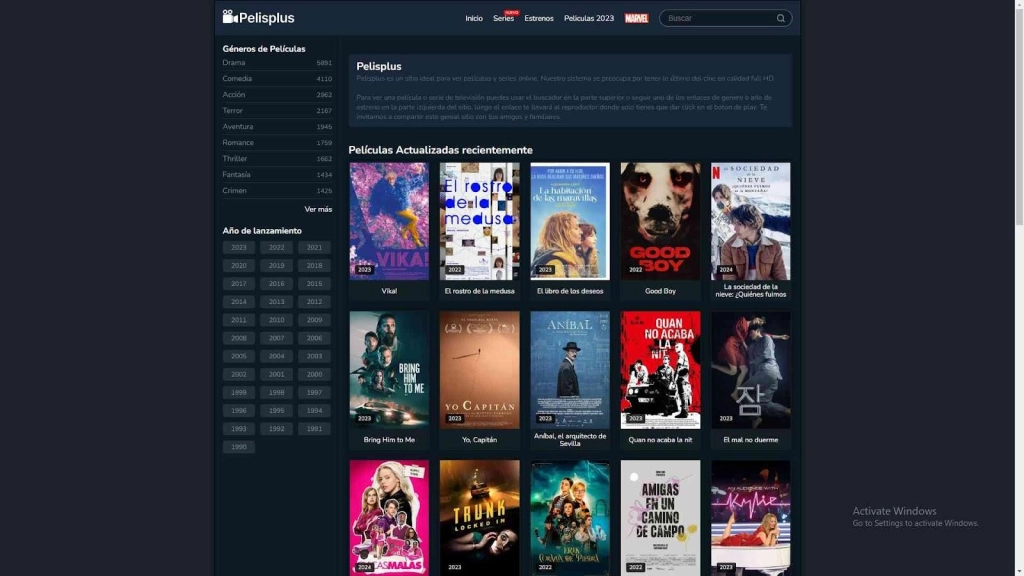1024x576 pixels.
Task: Select the Acción genre
Action: point(277,95)
